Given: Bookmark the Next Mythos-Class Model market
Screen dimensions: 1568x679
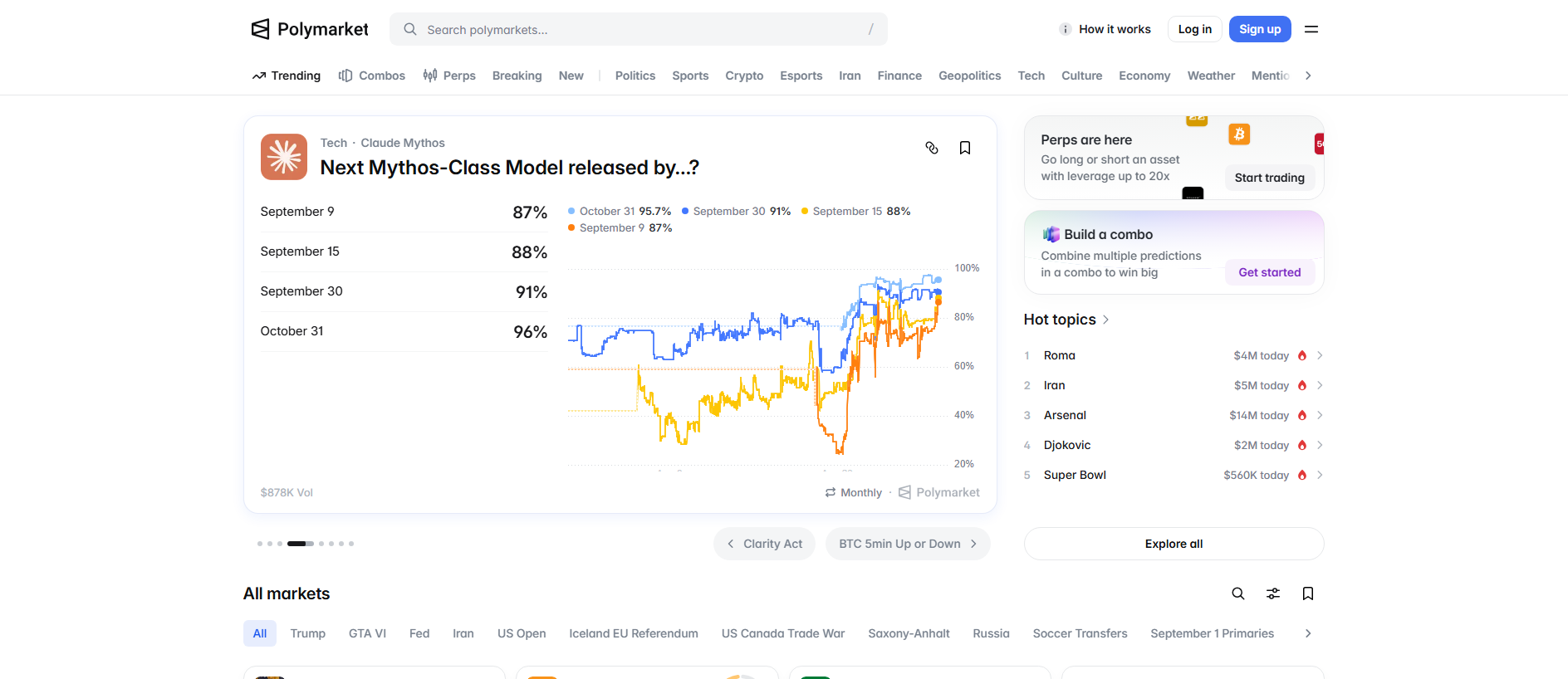Looking at the screenshot, I should click(x=965, y=148).
